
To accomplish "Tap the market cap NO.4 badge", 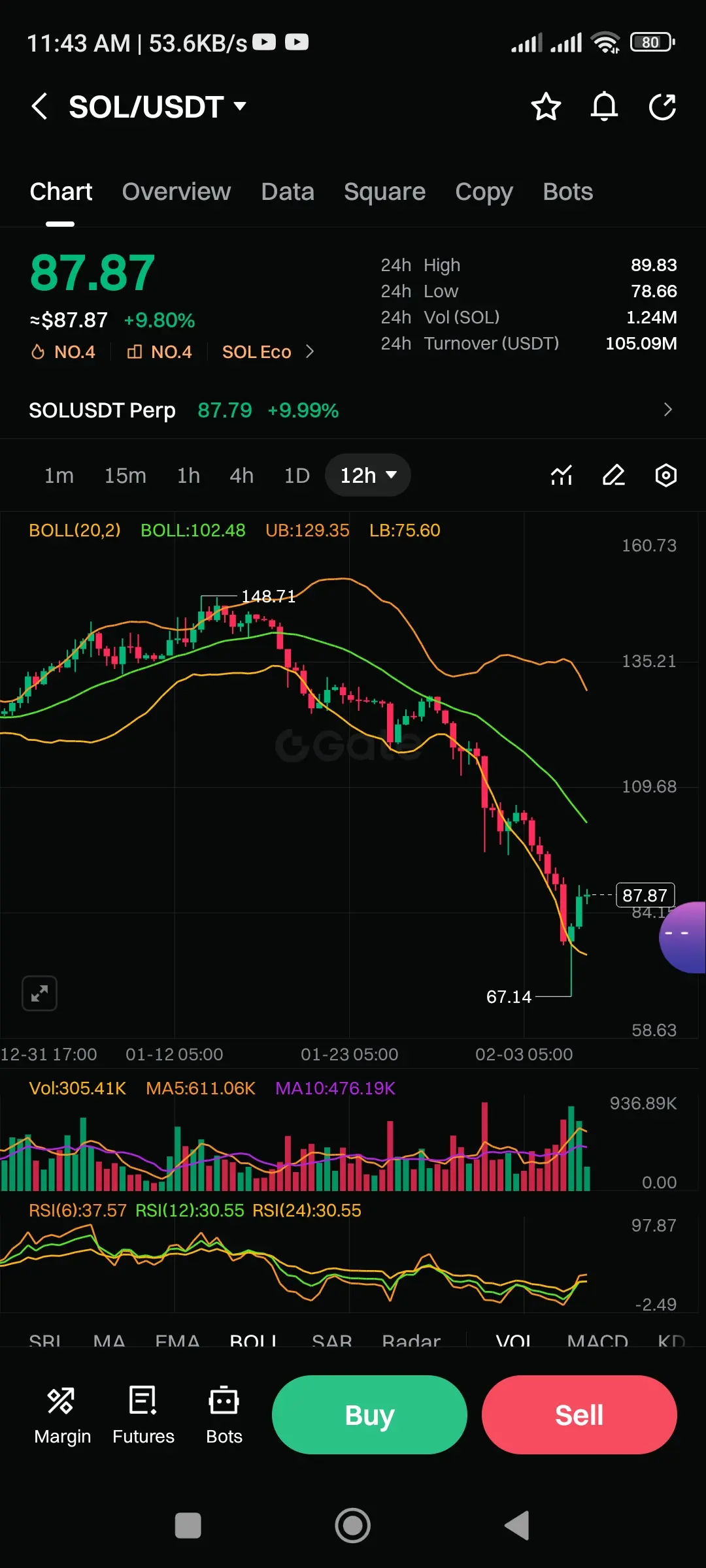I will 160,352.
